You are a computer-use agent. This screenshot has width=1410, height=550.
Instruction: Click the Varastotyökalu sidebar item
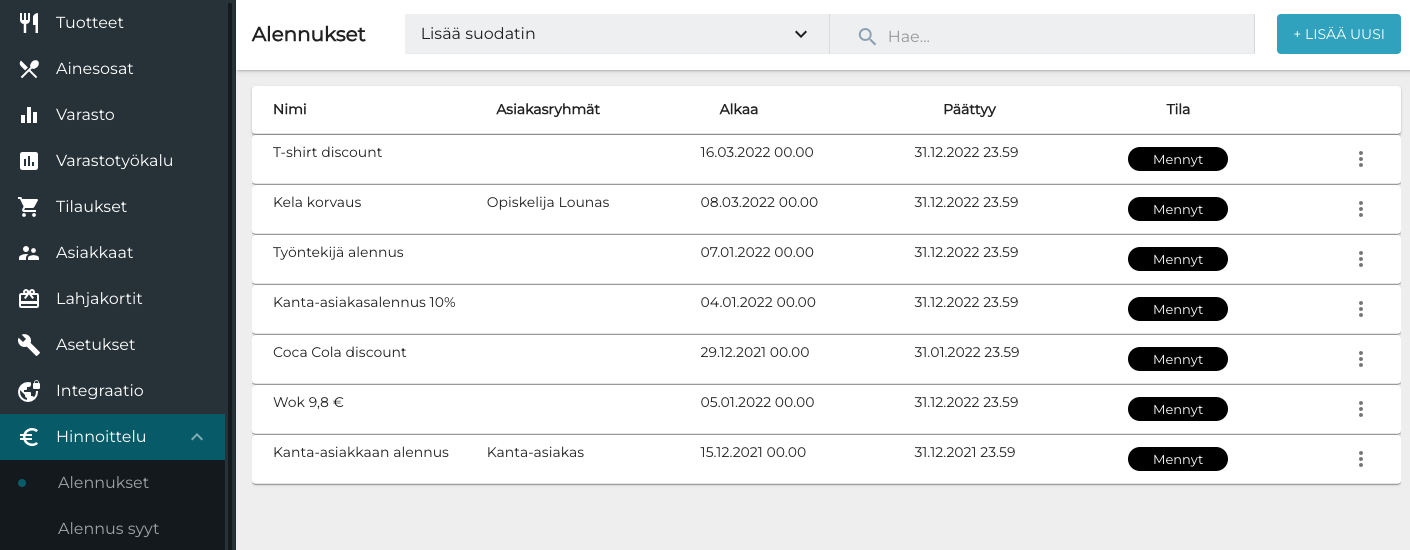pos(114,161)
